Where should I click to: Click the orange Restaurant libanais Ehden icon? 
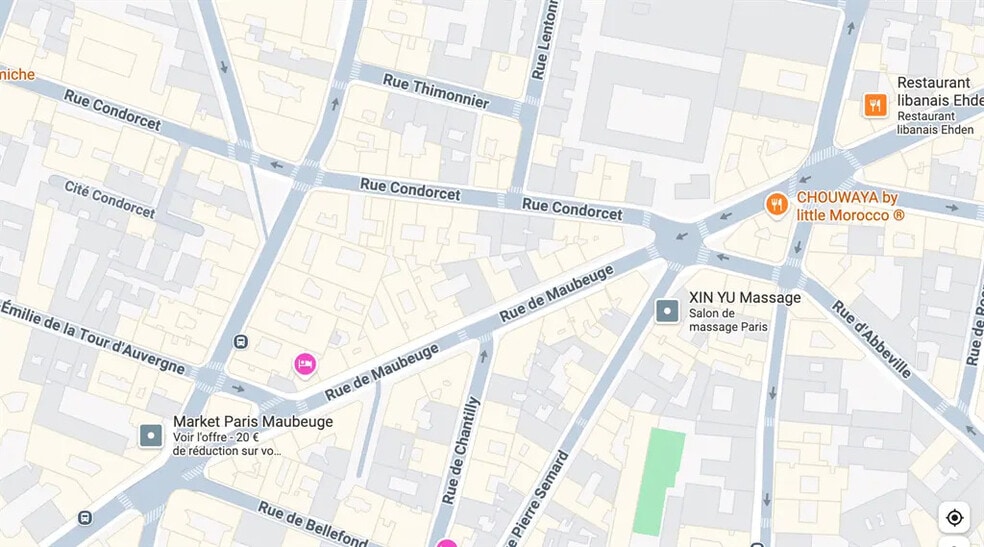pyautogui.click(x=875, y=105)
